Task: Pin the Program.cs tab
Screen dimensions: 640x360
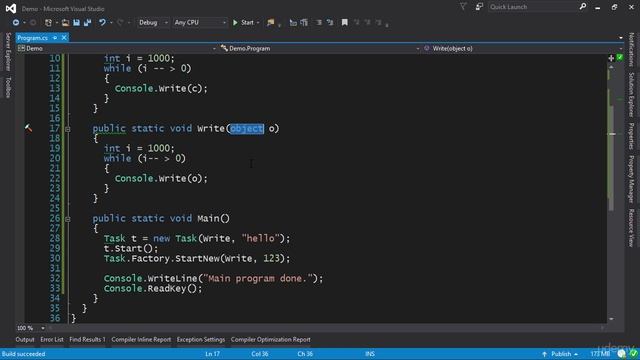Action: (x=55, y=38)
